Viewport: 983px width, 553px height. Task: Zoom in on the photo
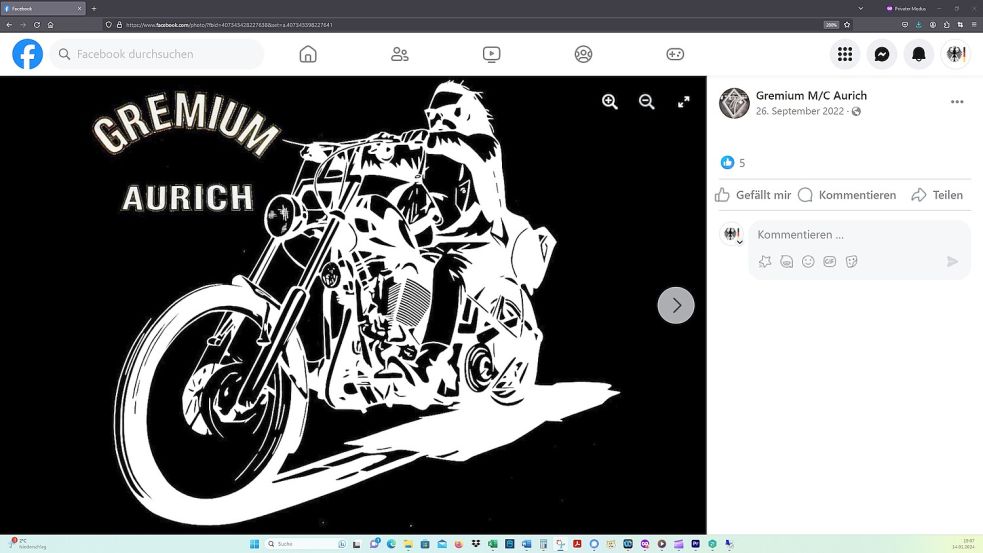click(609, 102)
